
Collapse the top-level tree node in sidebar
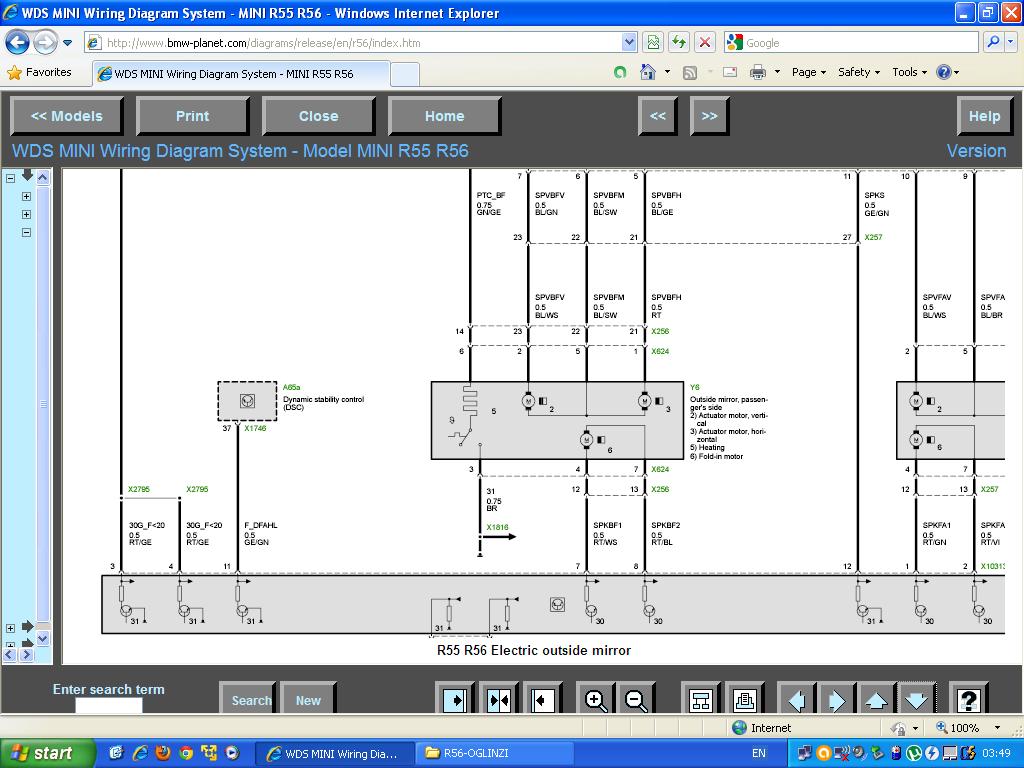pyautogui.click(x=11, y=178)
